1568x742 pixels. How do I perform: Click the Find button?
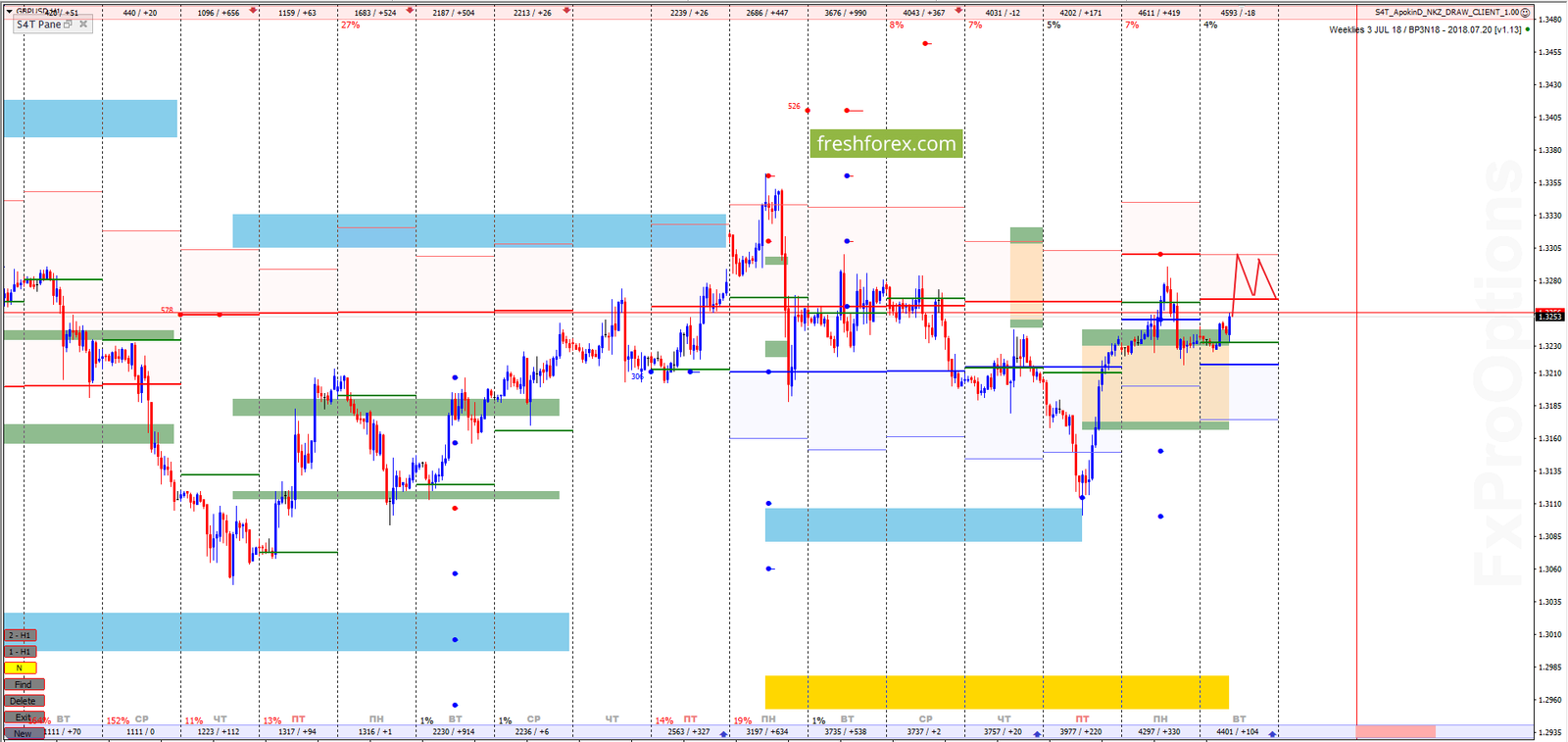click(24, 684)
